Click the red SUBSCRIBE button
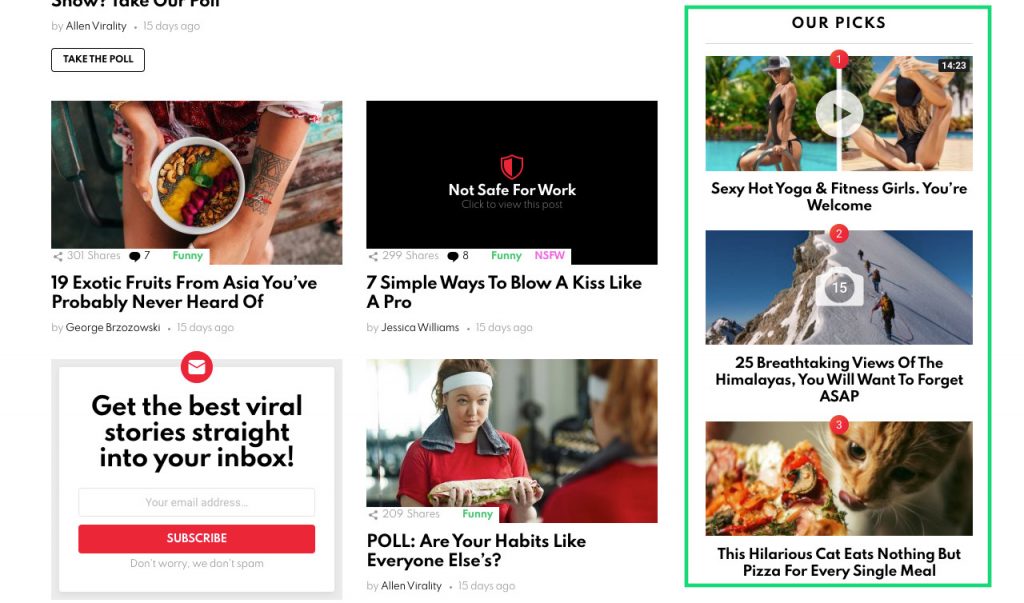 tap(197, 538)
